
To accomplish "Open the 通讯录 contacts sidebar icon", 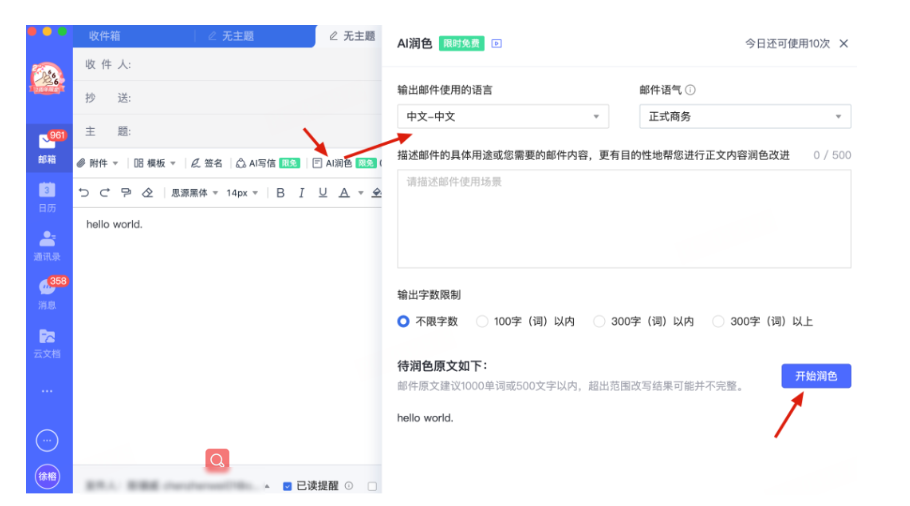I will tap(48, 245).
